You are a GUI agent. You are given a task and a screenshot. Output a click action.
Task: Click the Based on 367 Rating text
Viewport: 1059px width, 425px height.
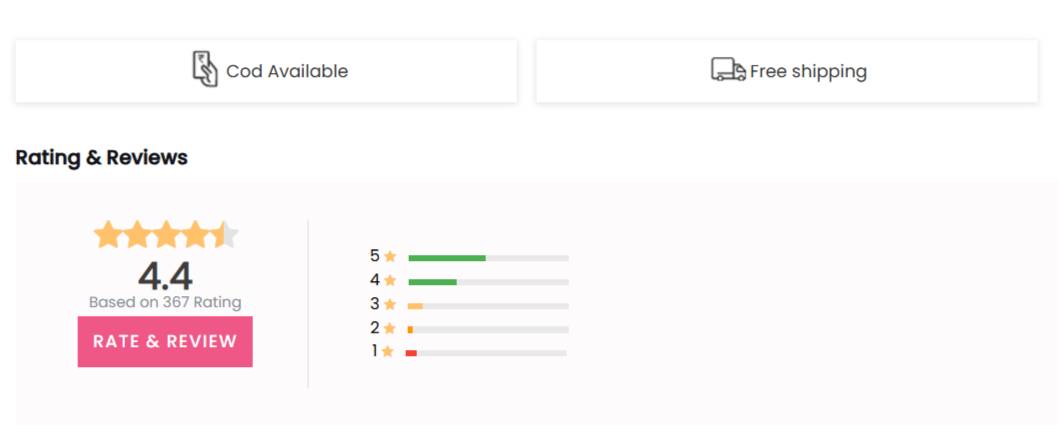[165, 302]
